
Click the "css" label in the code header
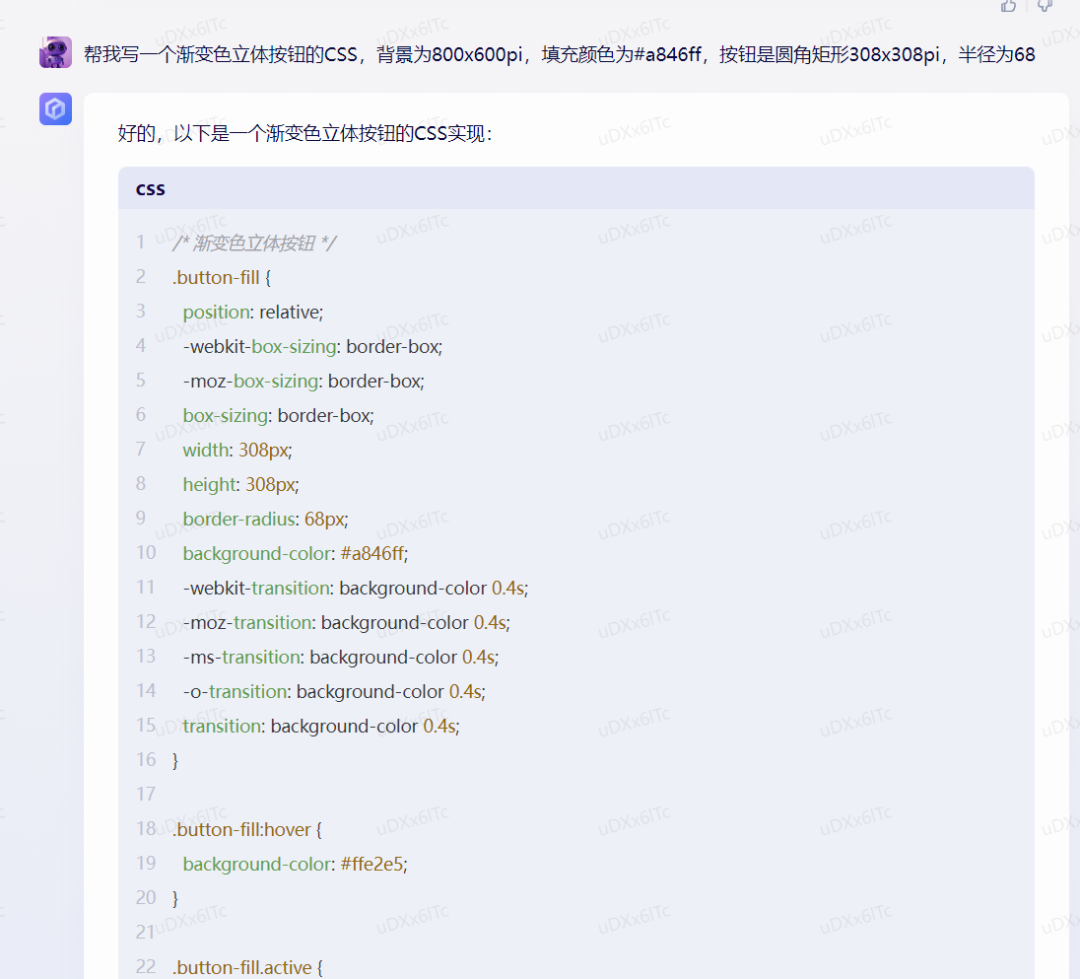pos(151,189)
